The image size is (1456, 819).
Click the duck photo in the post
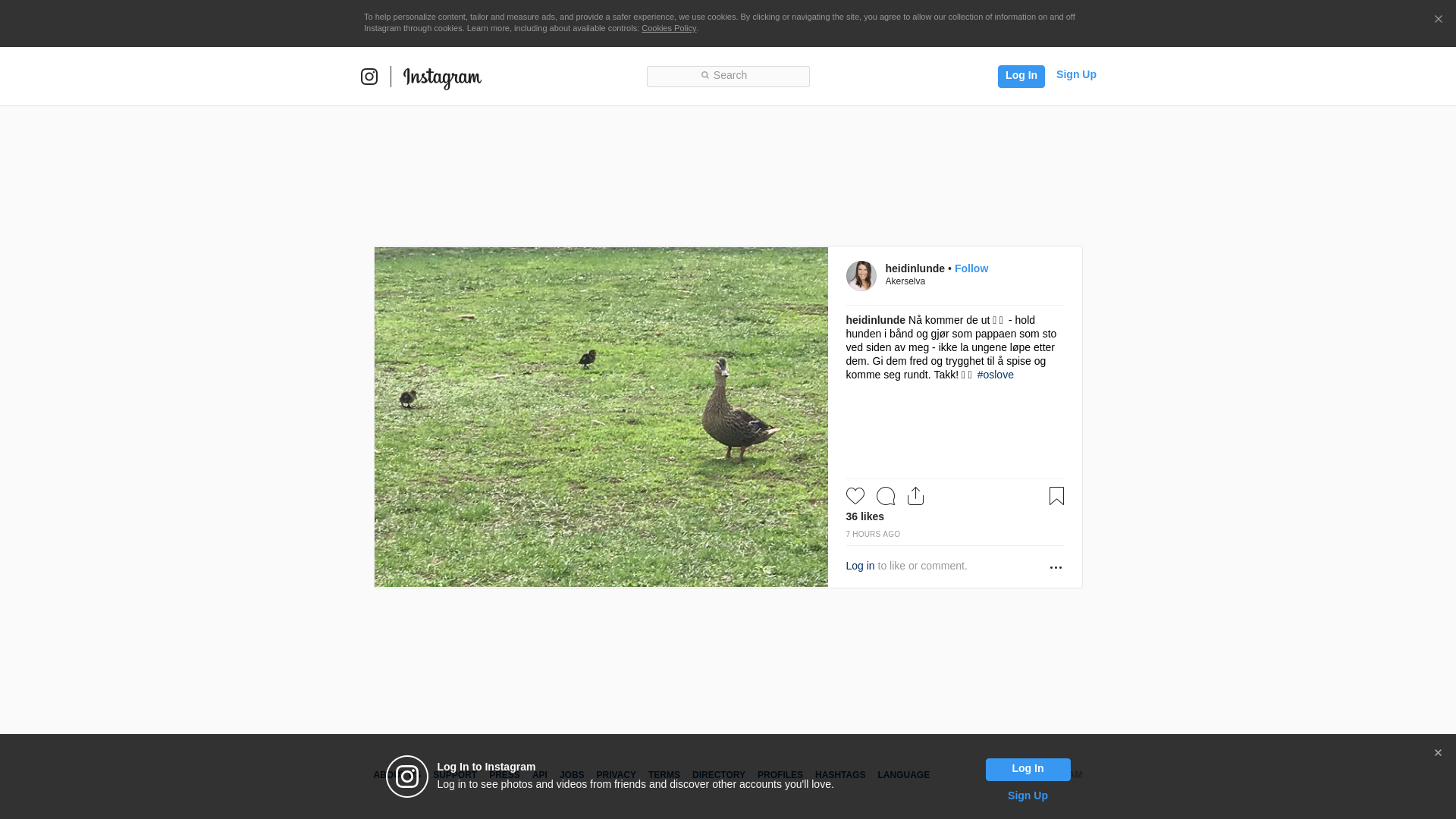[x=601, y=417]
